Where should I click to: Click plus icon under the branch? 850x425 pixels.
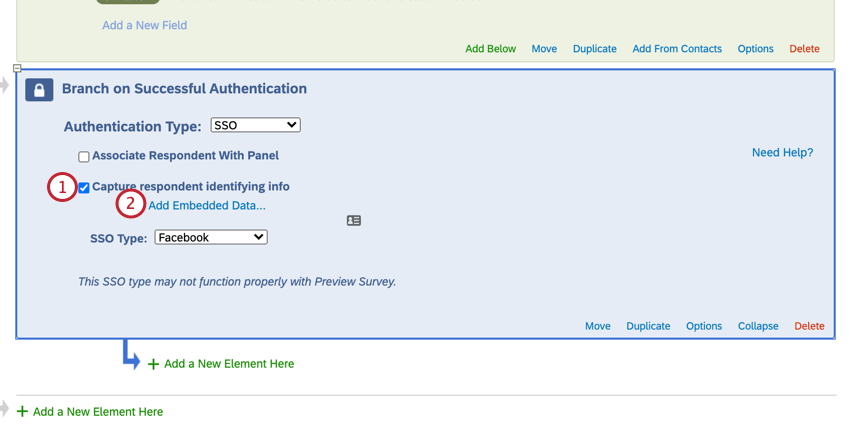point(153,364)
